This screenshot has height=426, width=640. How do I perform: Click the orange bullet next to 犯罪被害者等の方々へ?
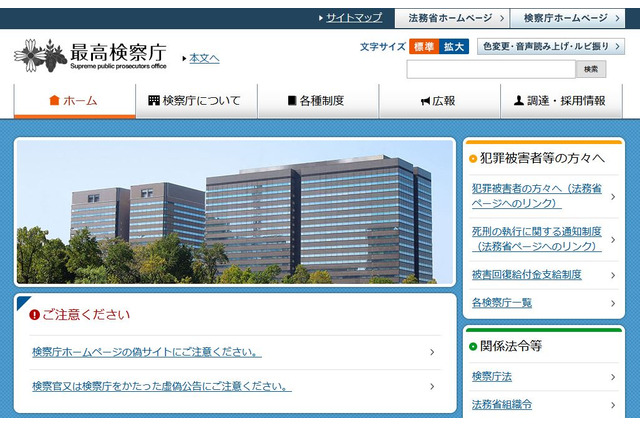473,159
